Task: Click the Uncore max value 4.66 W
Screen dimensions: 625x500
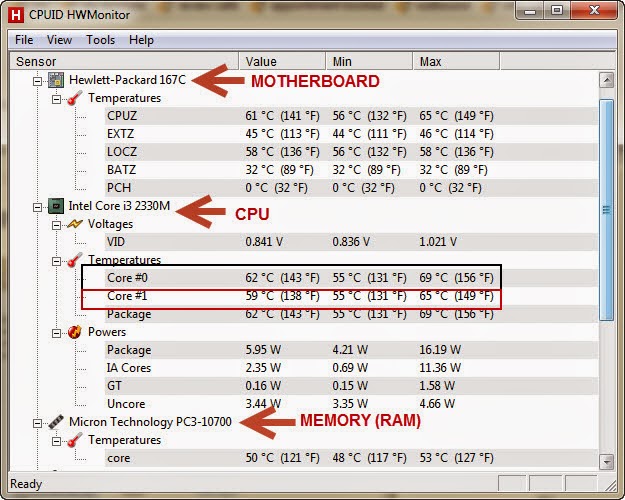Action: [437, 404]
